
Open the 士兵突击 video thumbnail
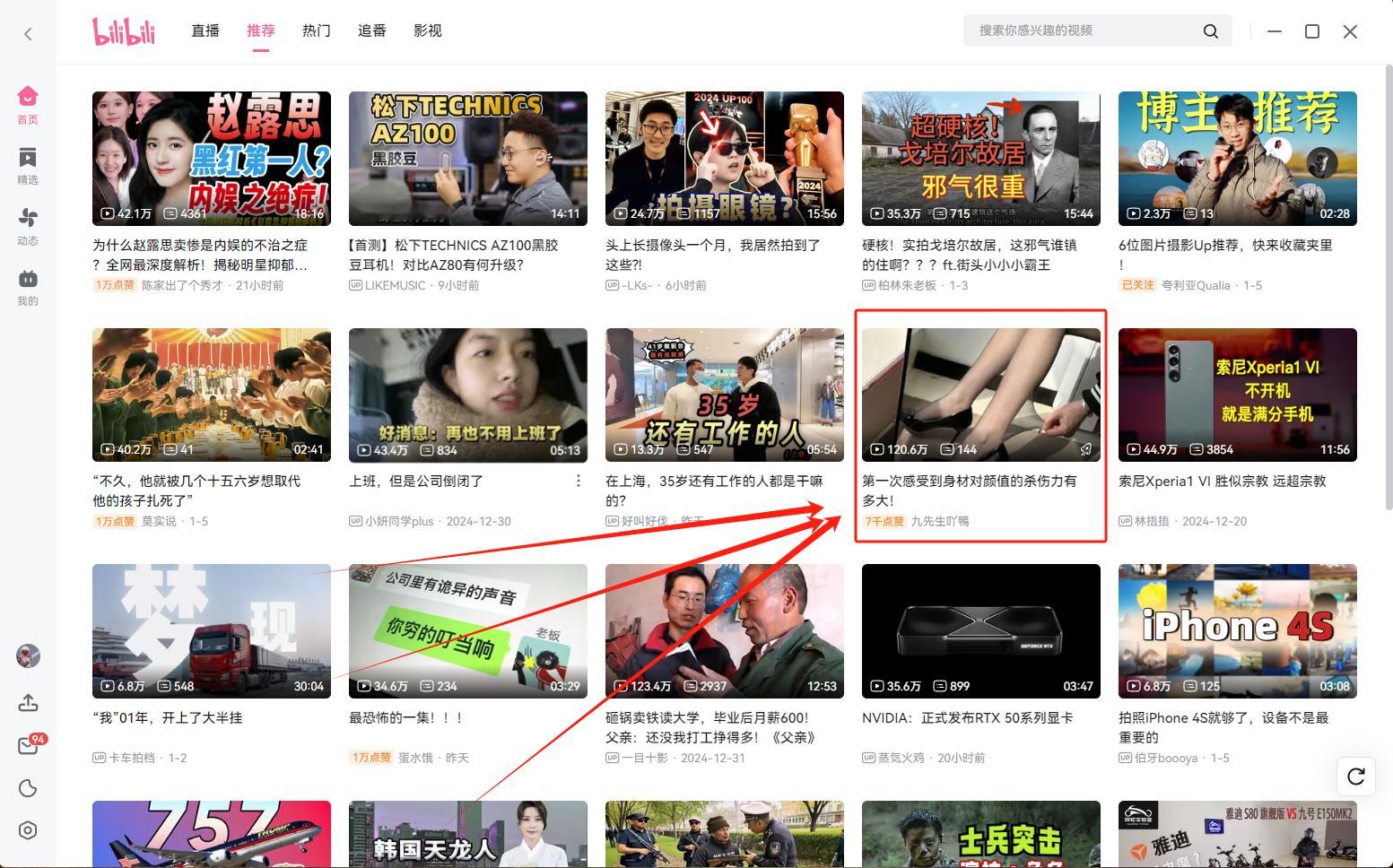click(981, 834)
